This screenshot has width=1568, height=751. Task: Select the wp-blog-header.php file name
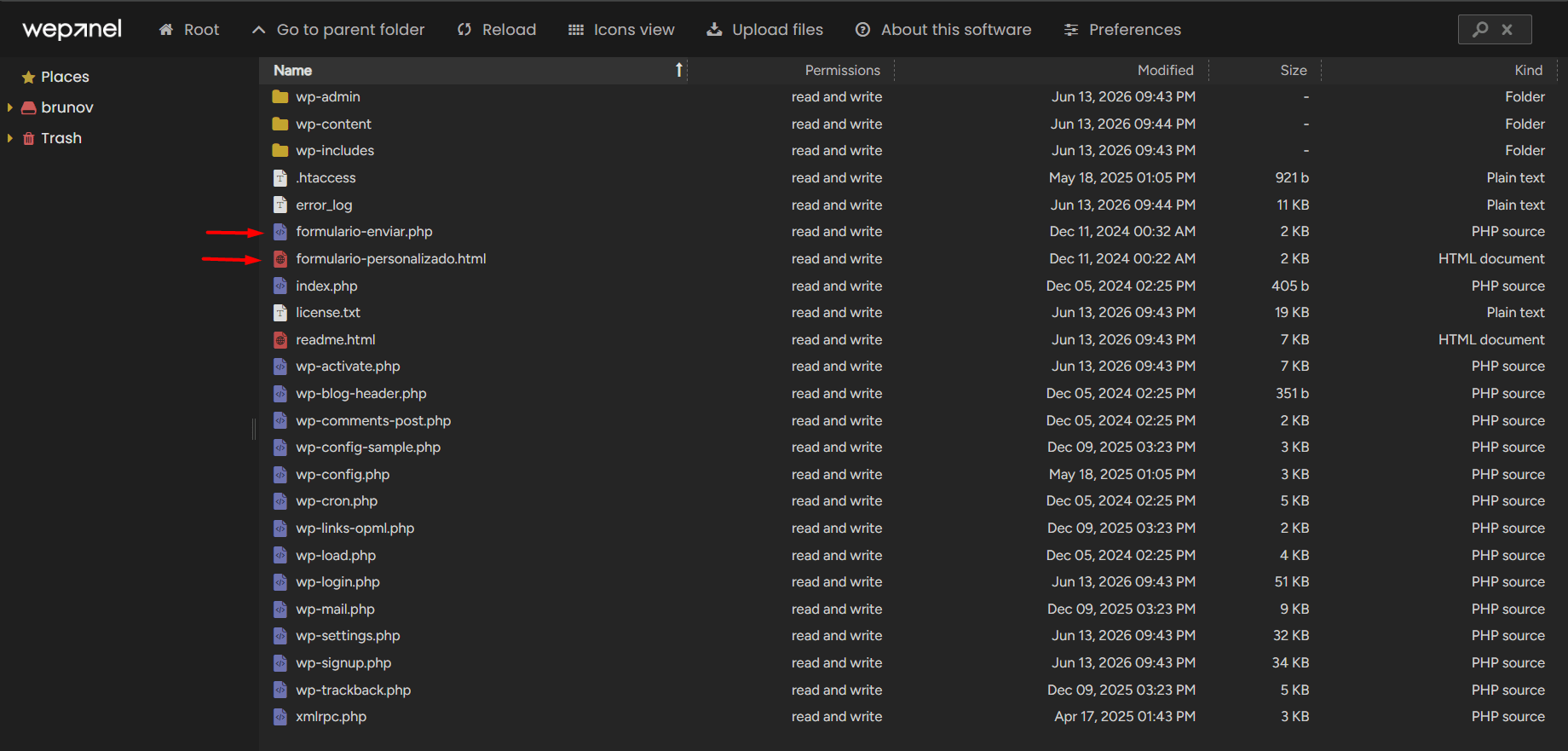361,393
